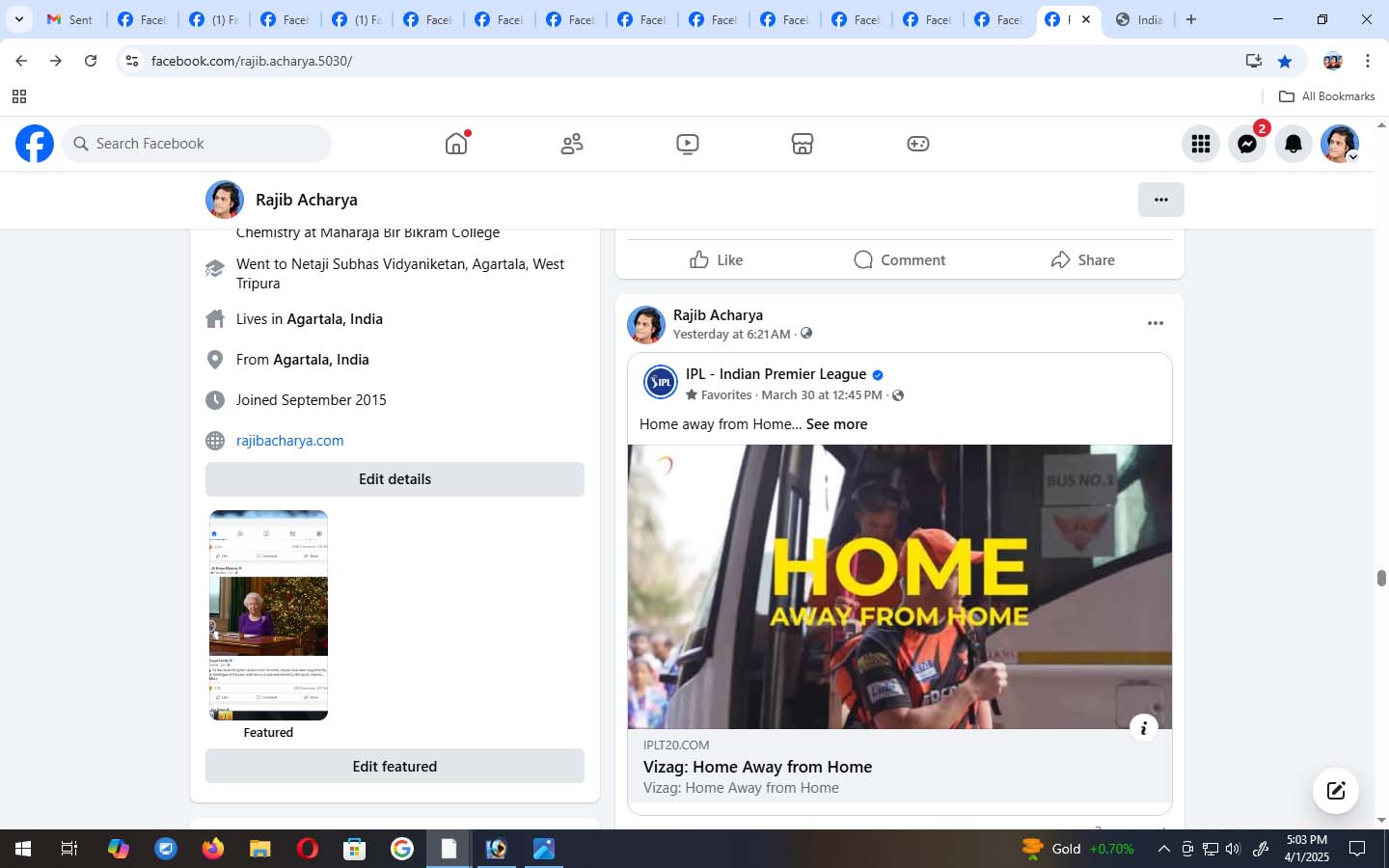Open the notifications bell
This screenshot has height=868, width=1389.
coord(1294,144)
